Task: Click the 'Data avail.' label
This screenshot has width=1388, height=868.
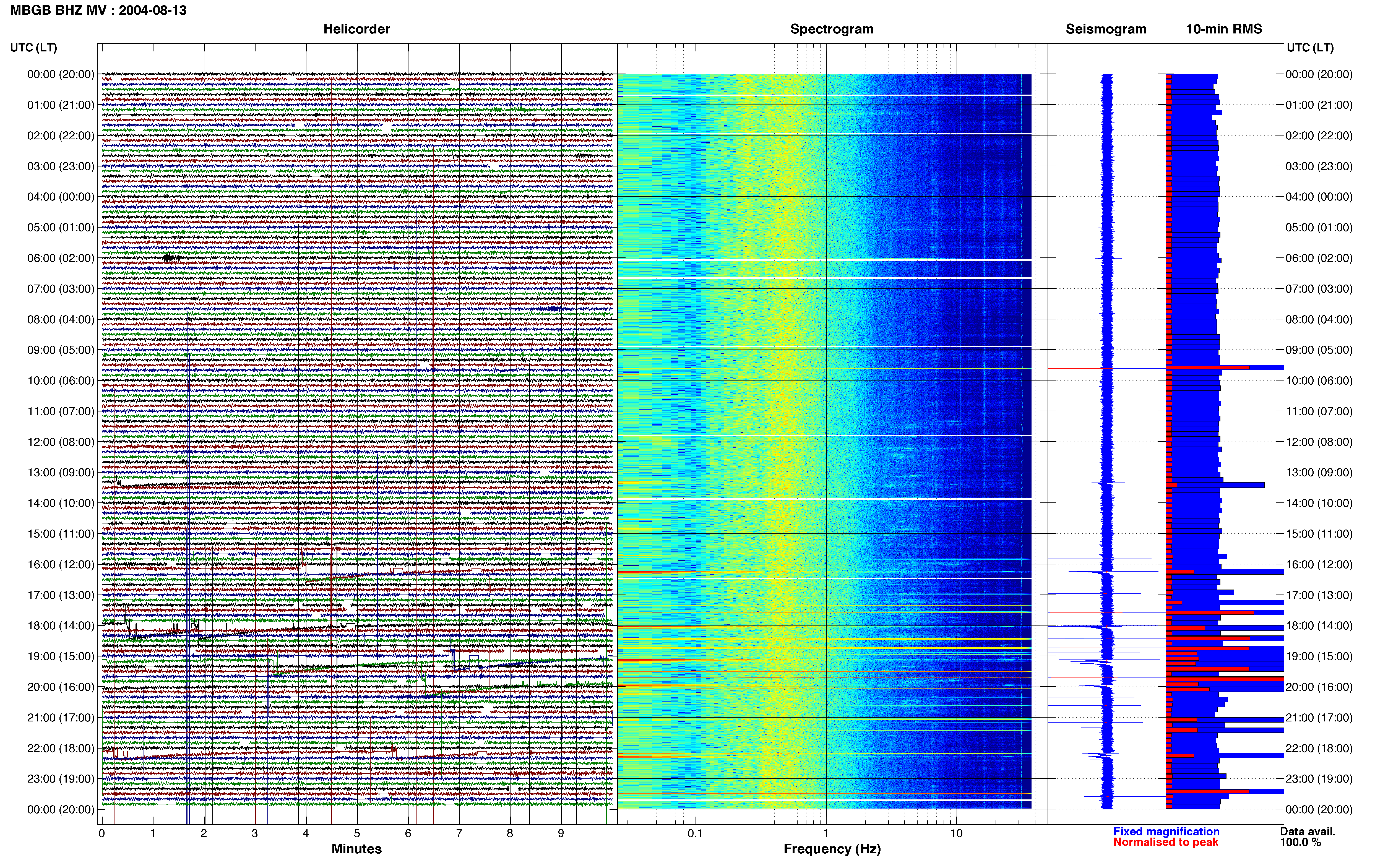Action: pos(1308,832)
